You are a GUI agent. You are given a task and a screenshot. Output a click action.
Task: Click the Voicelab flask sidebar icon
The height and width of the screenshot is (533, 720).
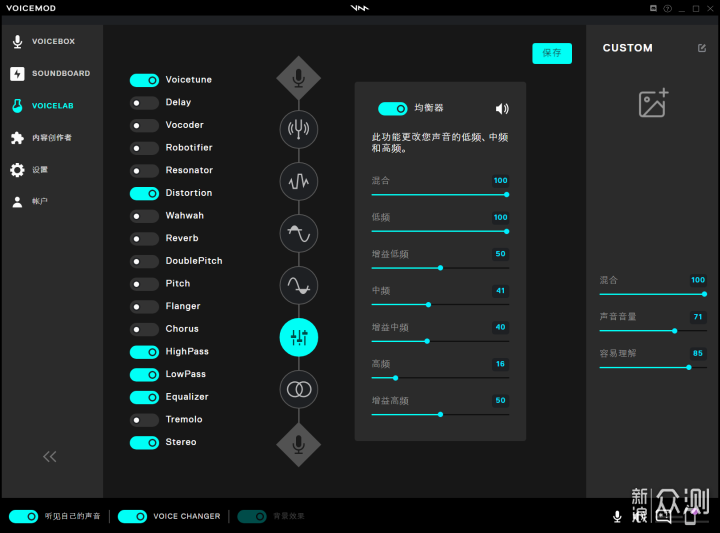coord(17,106)
